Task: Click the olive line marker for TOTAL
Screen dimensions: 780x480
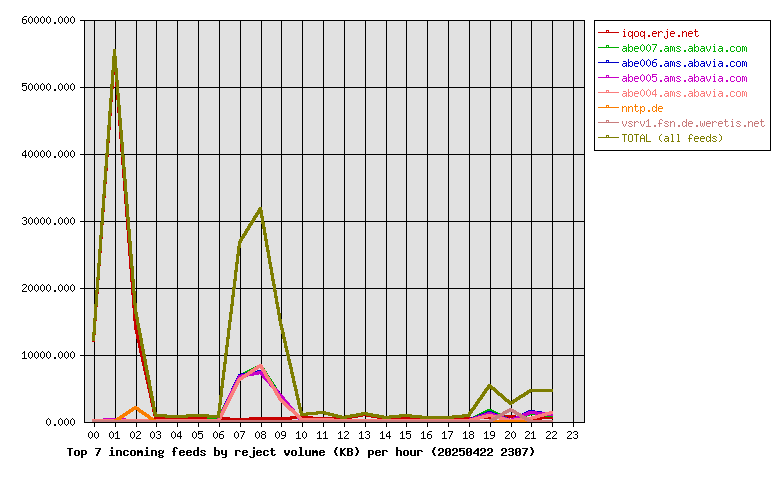Action: 608,137
